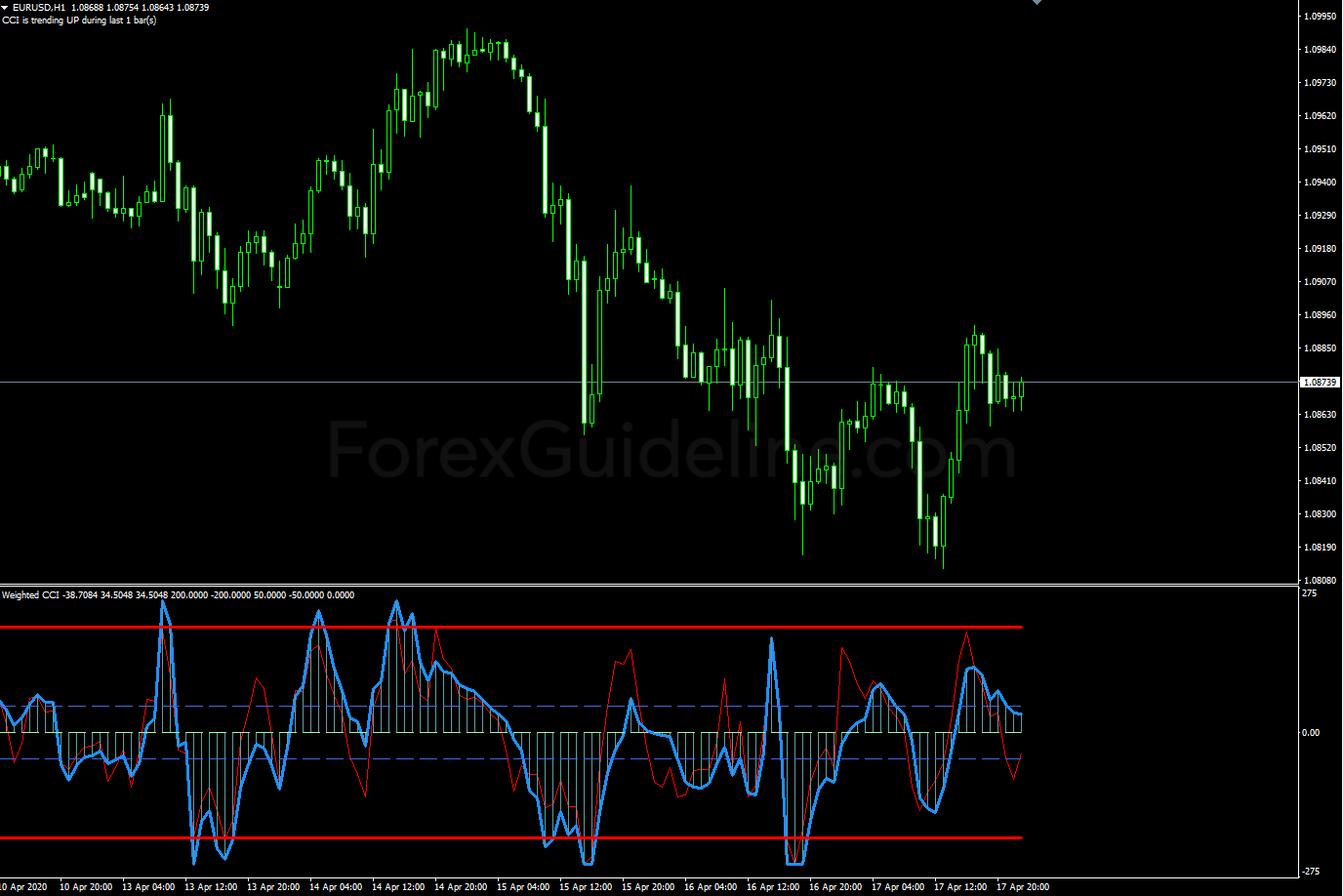Click the 'CCI is trending UP' message
The image size is (1343, 896).
click(79, 20)
